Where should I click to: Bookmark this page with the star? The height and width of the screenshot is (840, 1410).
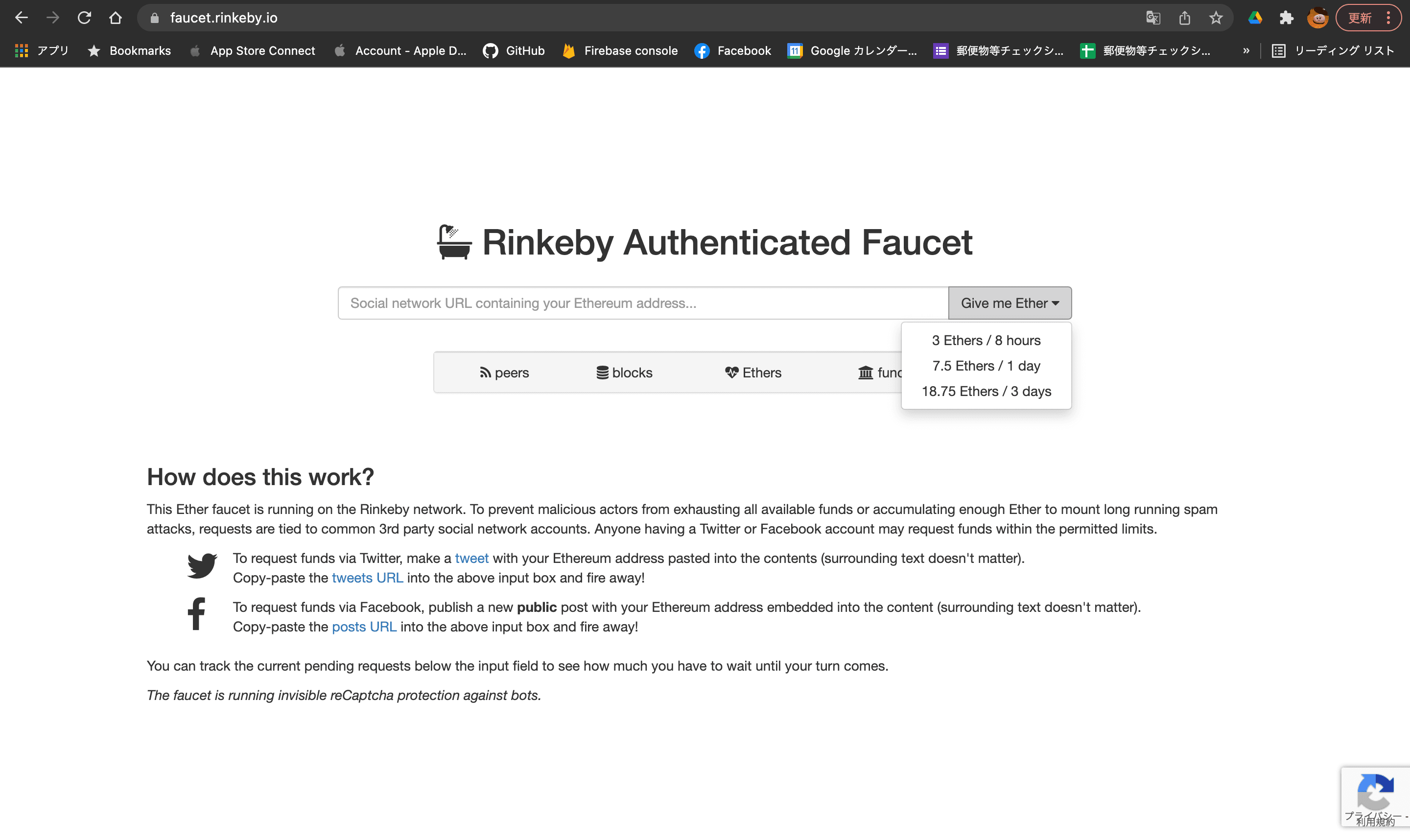click(x=1216, y=18)
